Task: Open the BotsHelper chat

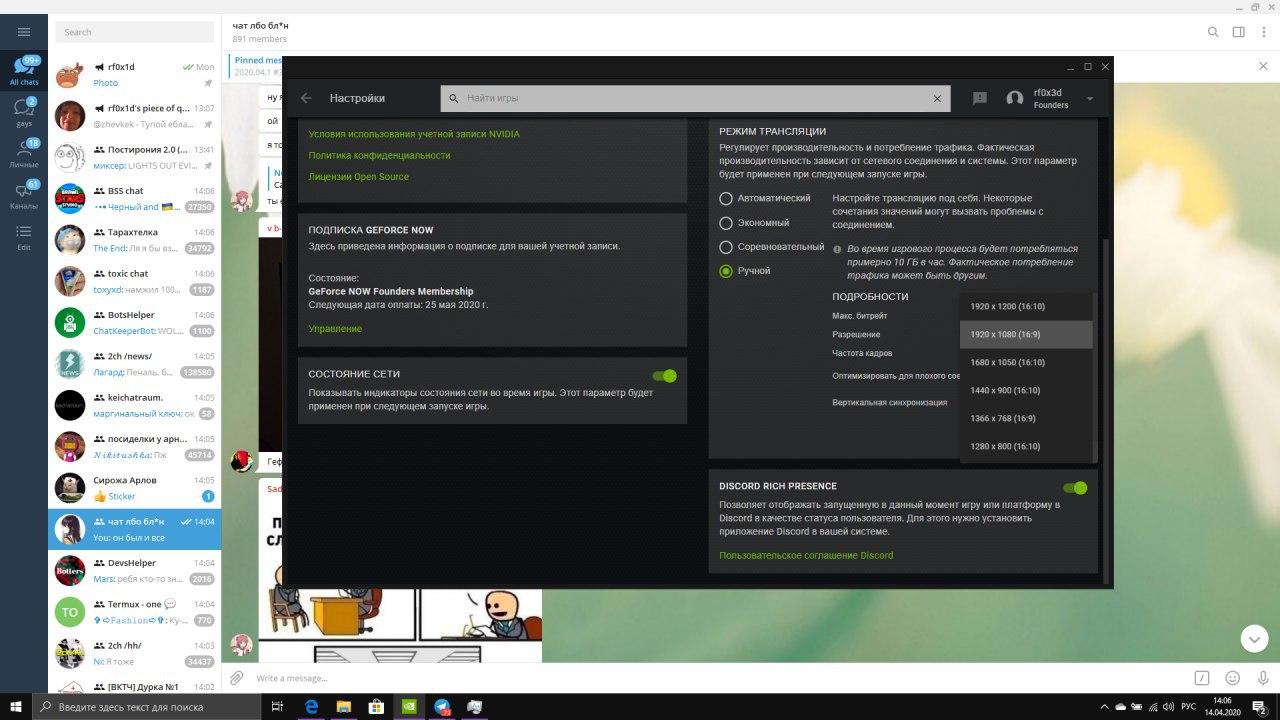Action: [135, 322]
